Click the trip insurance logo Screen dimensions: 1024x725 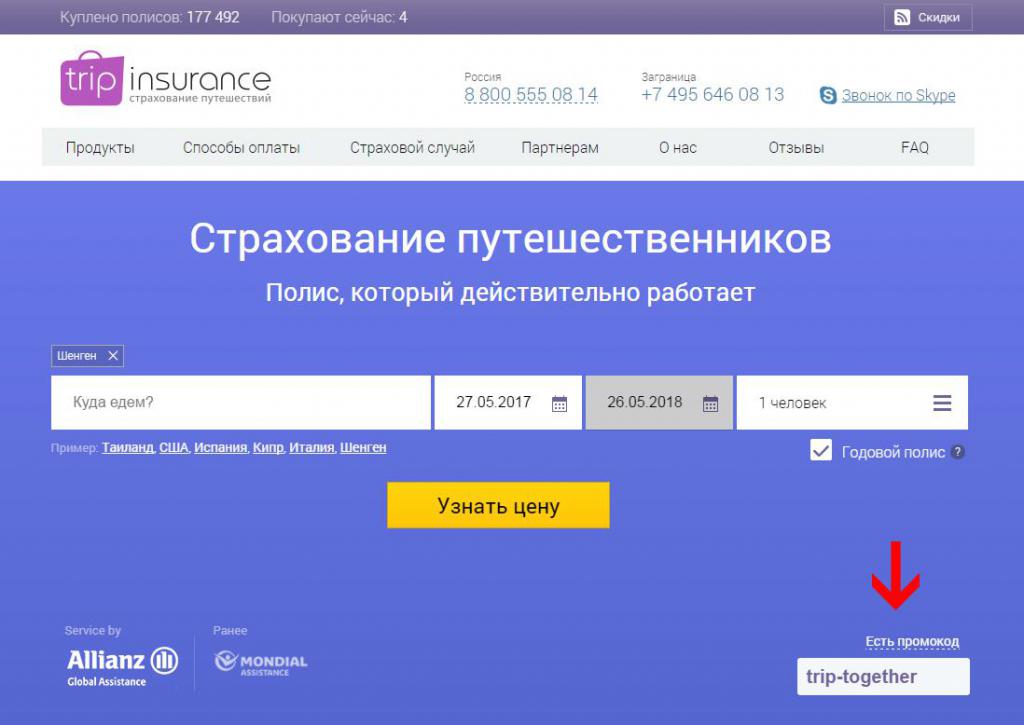coord(166,79)
